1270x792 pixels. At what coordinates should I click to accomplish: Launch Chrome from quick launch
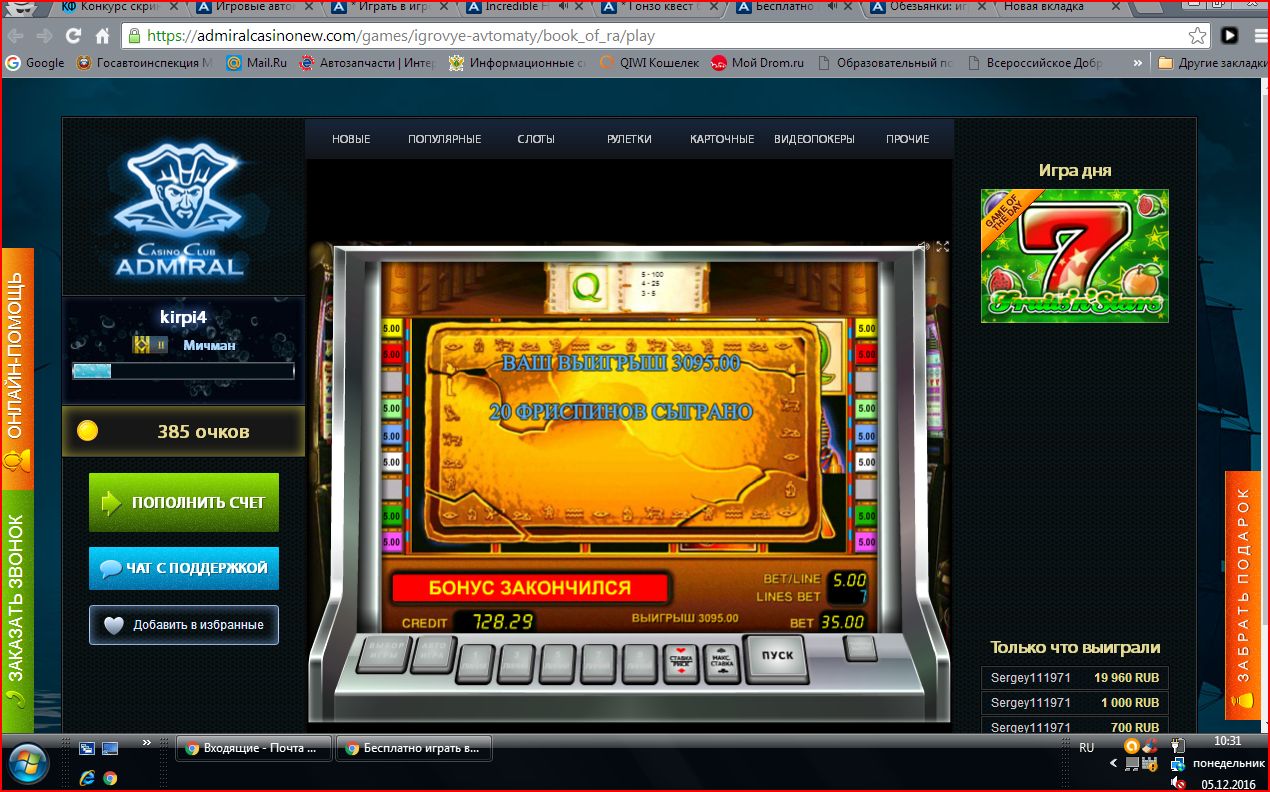coord(109,777)
